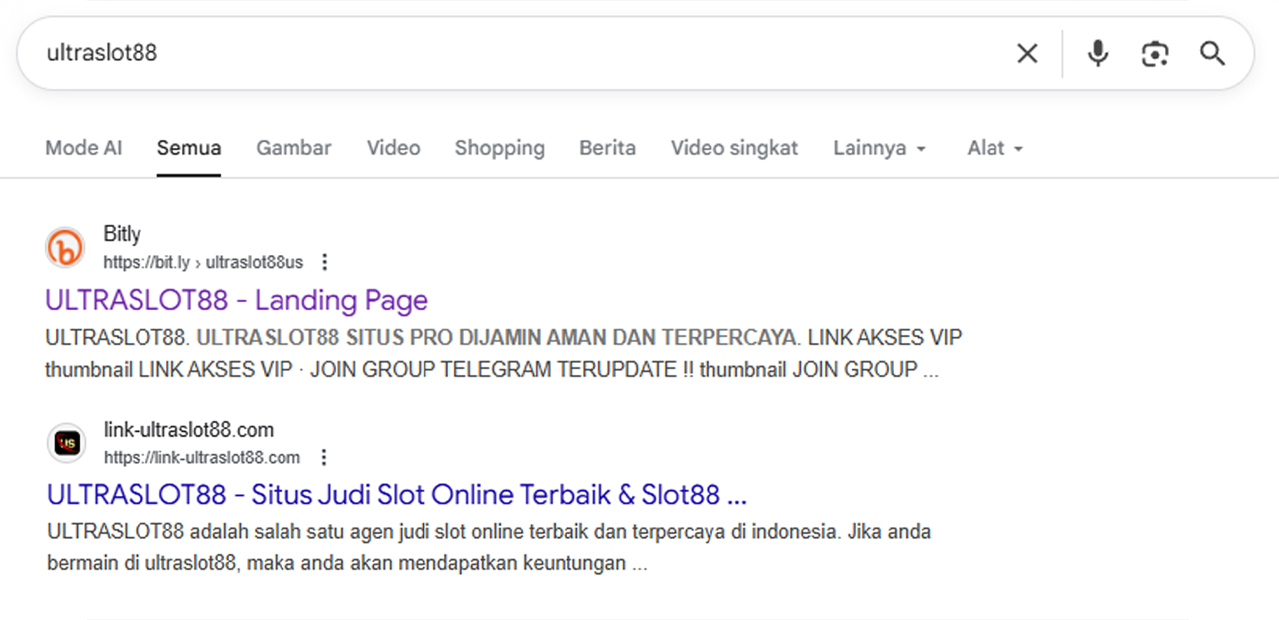1279x620 pixels.
Task: Open the three-dot menu beside the bit.ly URL
Action: (x=324, y=262)
